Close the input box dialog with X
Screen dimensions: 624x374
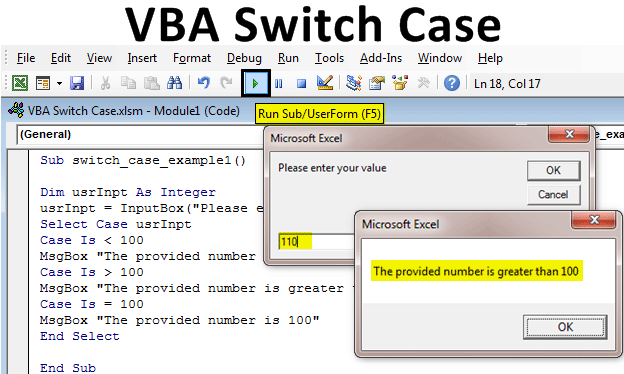pos(569,134)
